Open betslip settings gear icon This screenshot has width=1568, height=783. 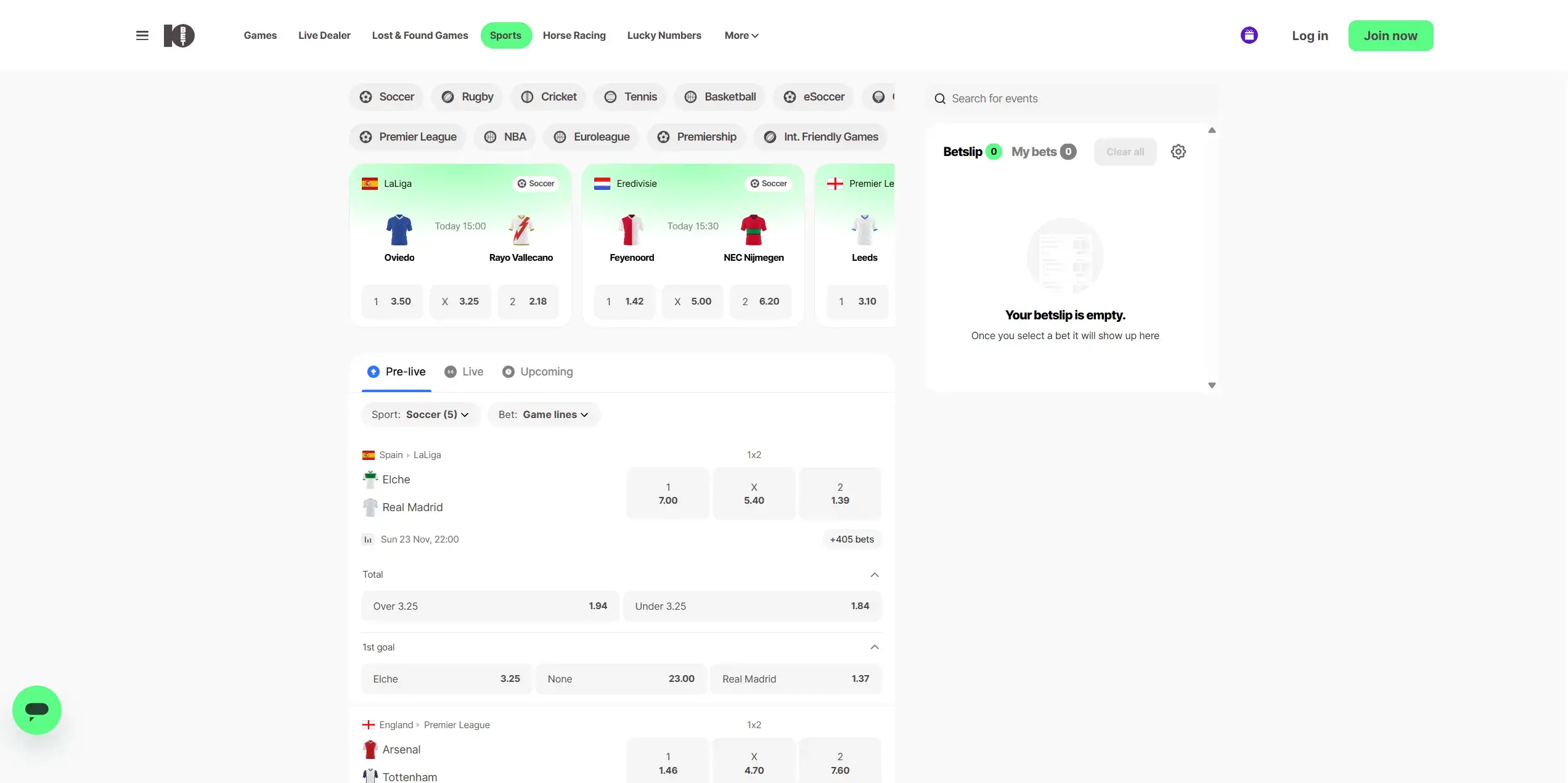coord(1178,152)
